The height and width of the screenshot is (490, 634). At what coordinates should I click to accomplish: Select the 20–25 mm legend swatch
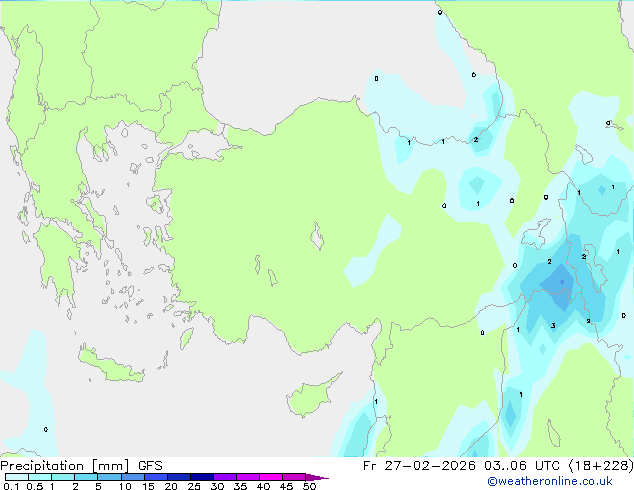[x=179, y=477]
